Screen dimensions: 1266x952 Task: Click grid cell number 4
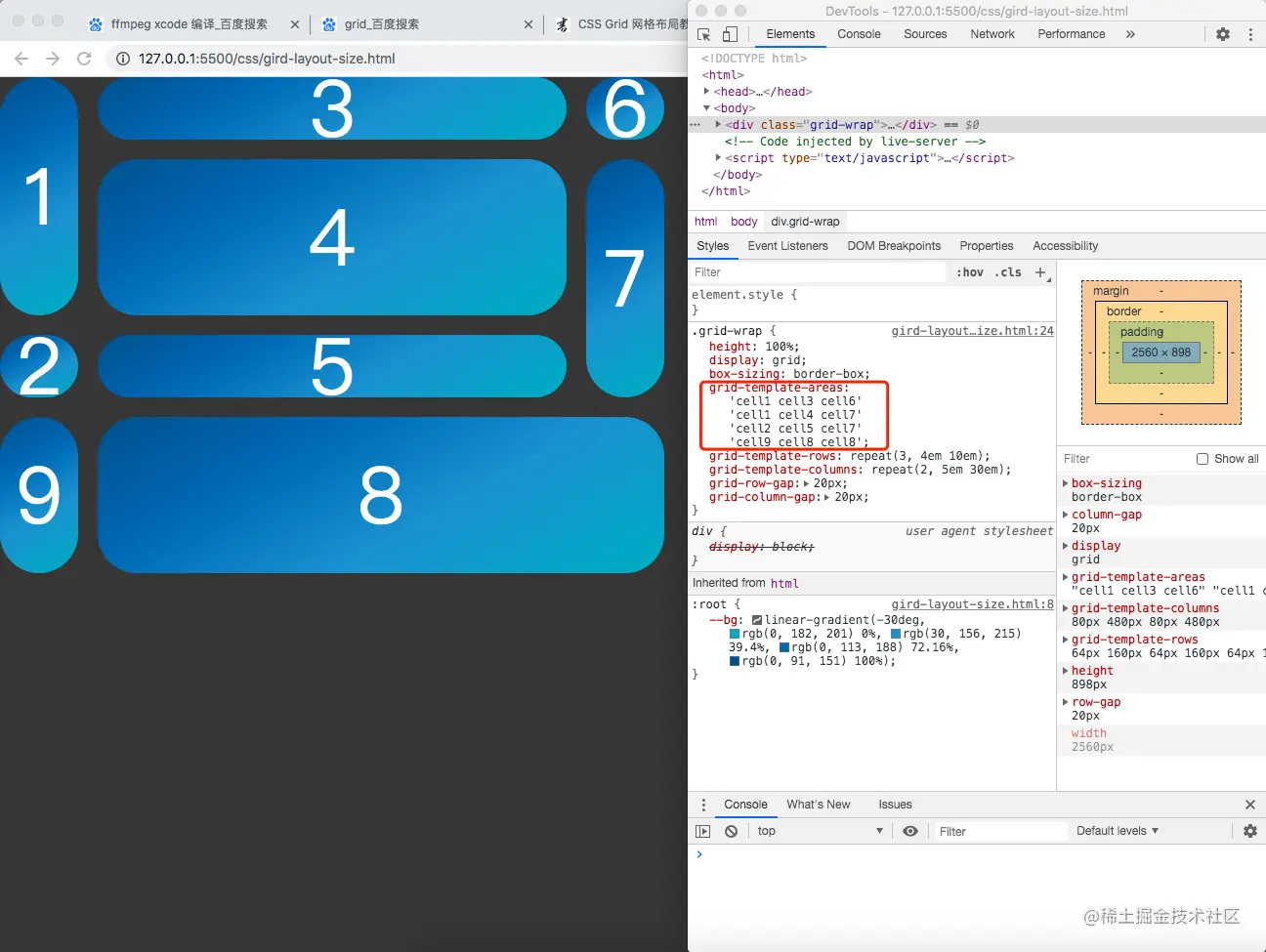[x=332, y=237]
